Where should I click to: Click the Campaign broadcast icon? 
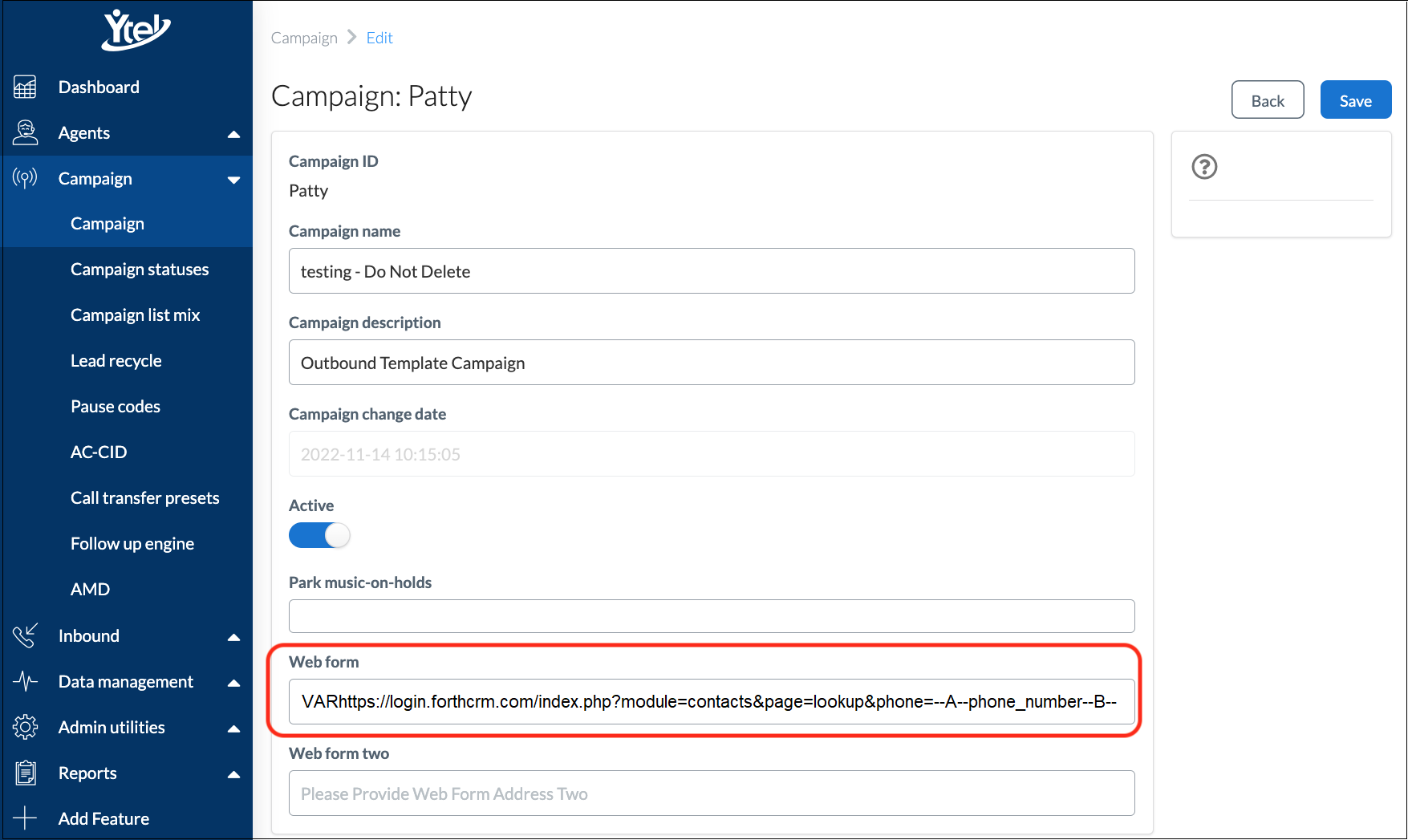coord(25,178)
